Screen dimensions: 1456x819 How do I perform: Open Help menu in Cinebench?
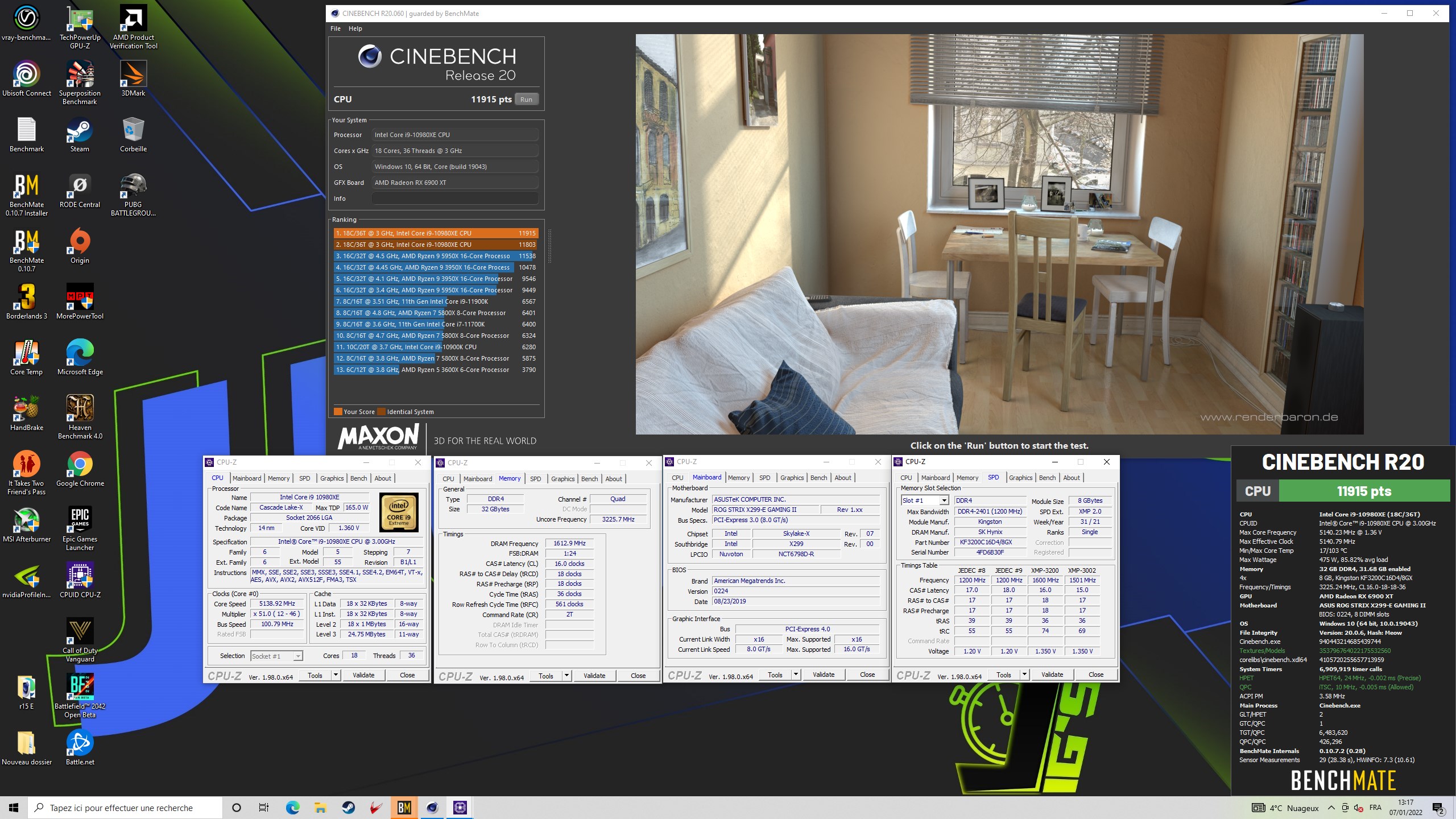point(355,28)
